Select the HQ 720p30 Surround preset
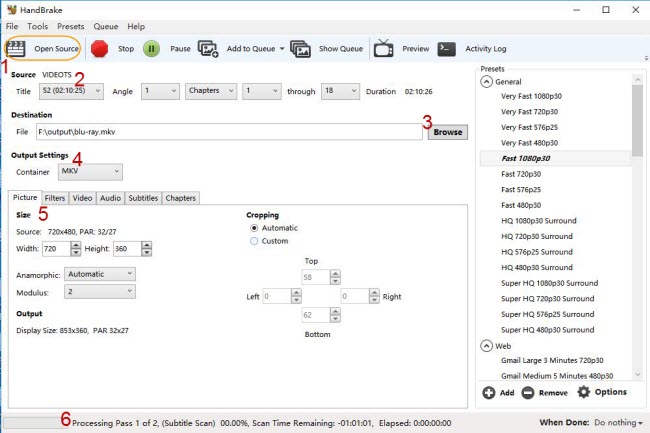Image resolution: width=650 pixels, height=433 pixels. point(537,237)
